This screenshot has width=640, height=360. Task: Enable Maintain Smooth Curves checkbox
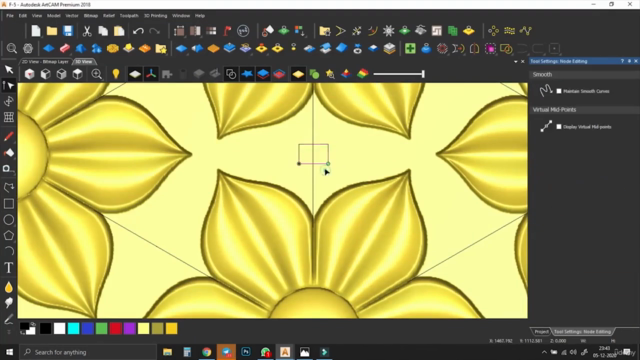click(559, 91)
